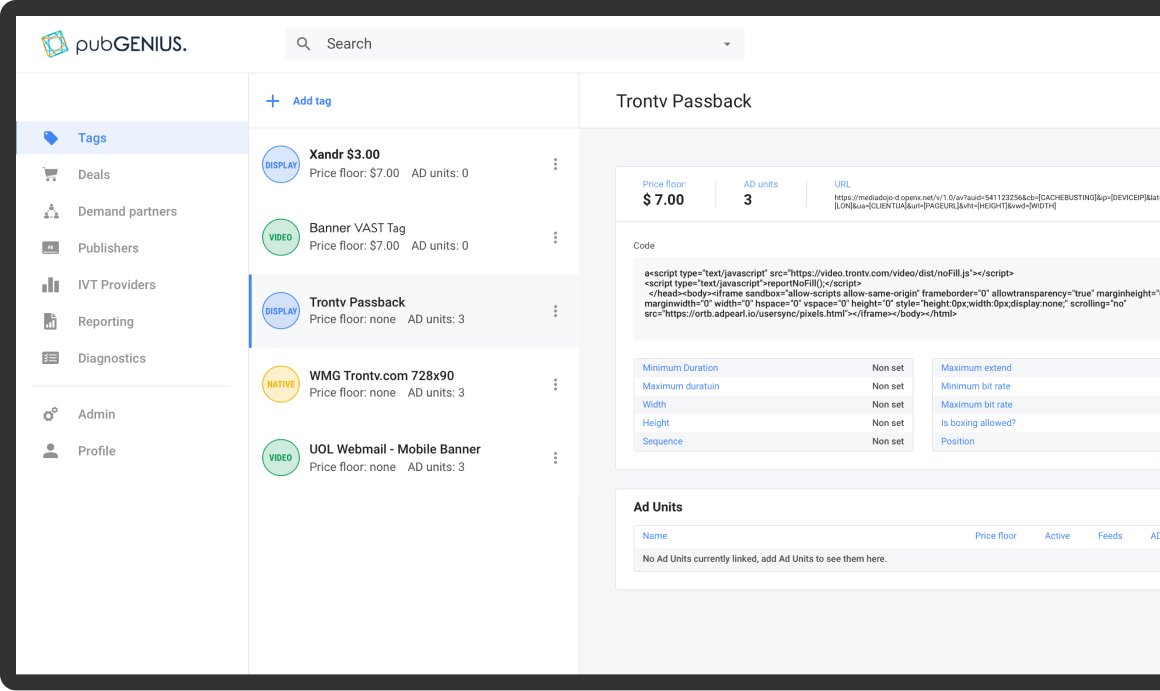Click the Profile person icon
The image size is (1160, 691).
tap(50, 451)
